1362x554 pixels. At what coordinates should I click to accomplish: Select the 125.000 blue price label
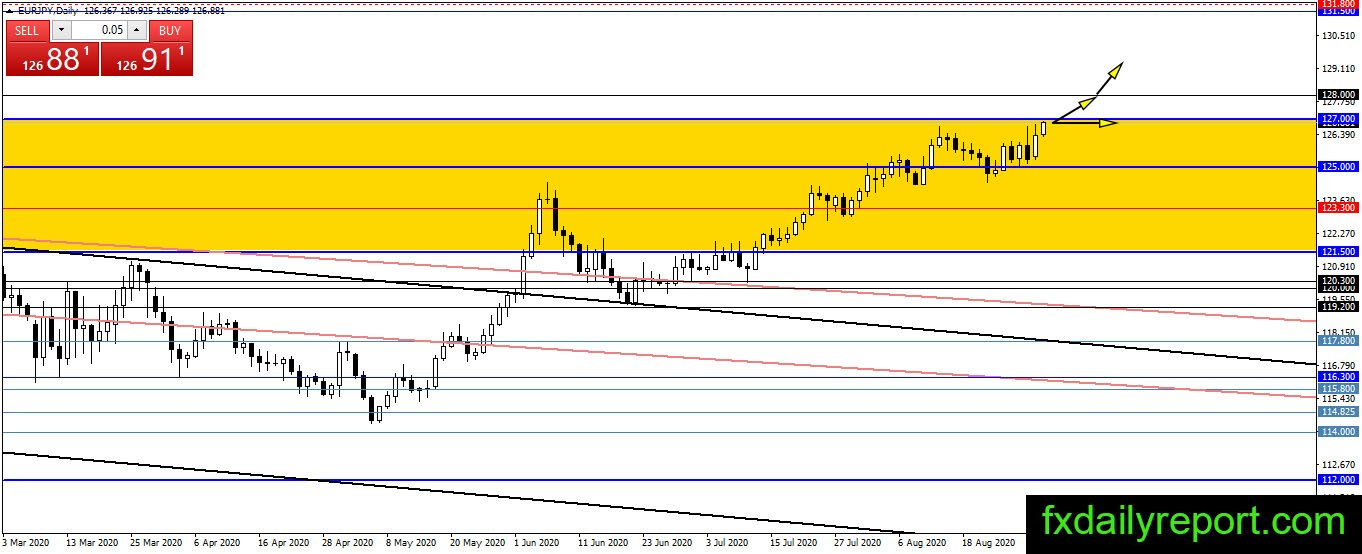[1338, 166]
